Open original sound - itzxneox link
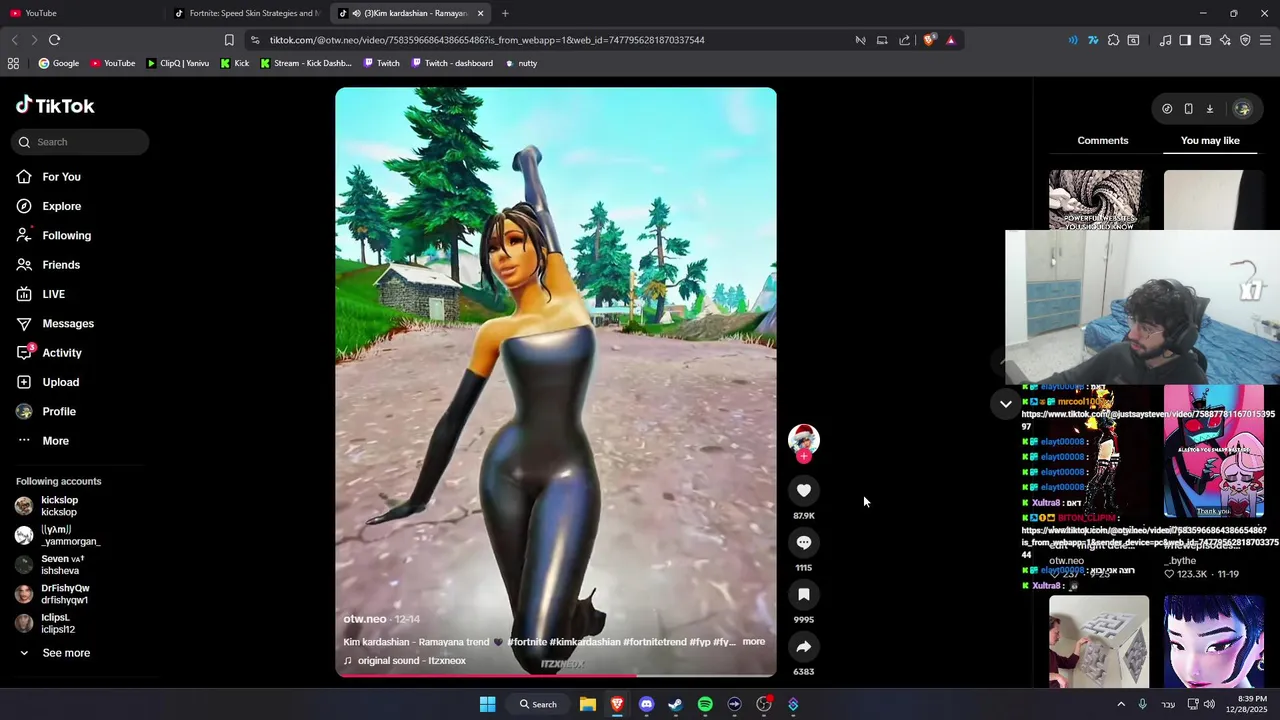 [411, 661]
